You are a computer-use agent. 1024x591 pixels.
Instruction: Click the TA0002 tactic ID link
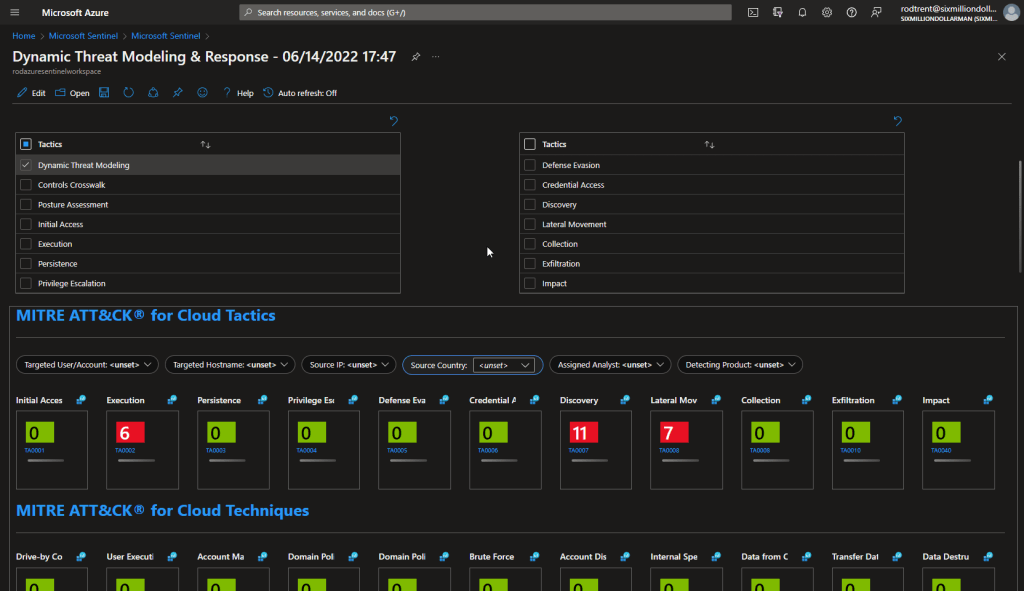[125, 451]
